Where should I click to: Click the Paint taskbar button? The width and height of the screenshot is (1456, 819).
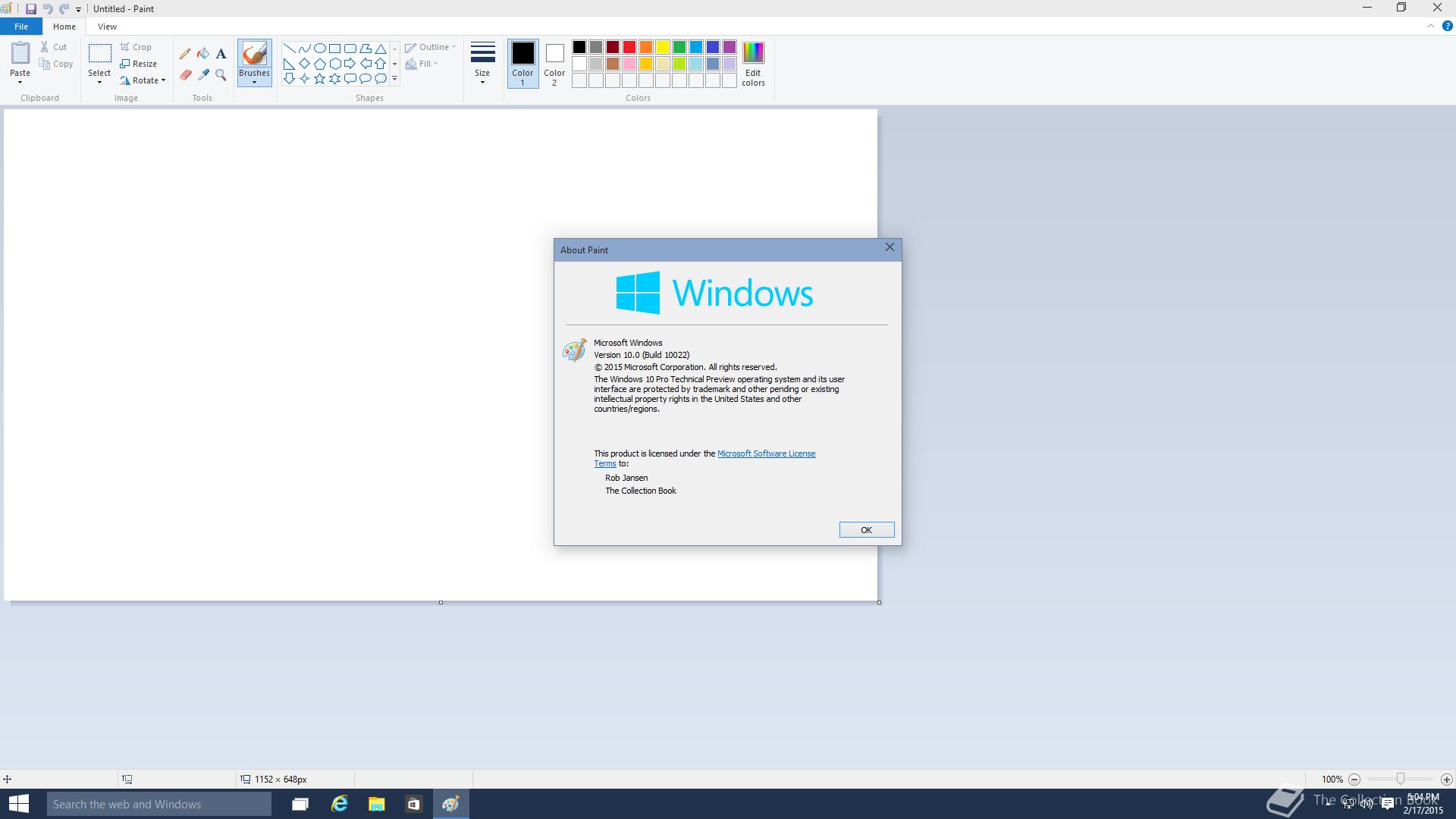[x=450, y=804]
